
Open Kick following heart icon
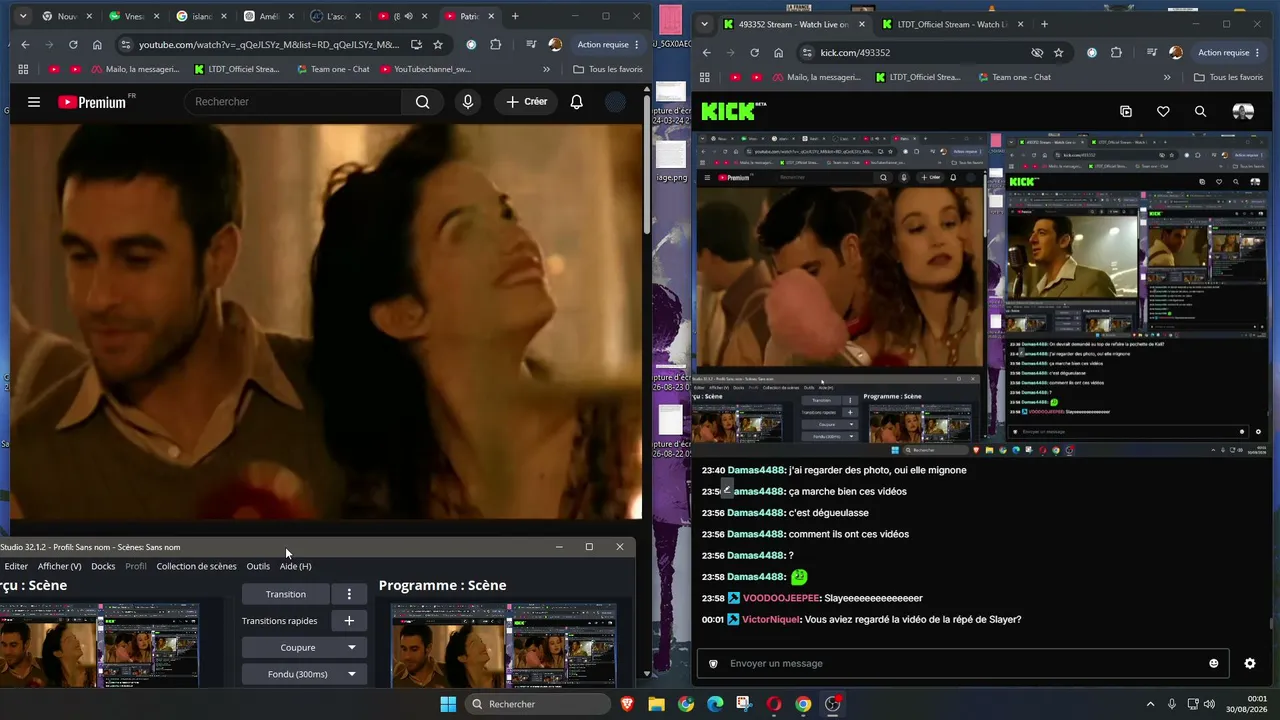[x=1163, y=112]
